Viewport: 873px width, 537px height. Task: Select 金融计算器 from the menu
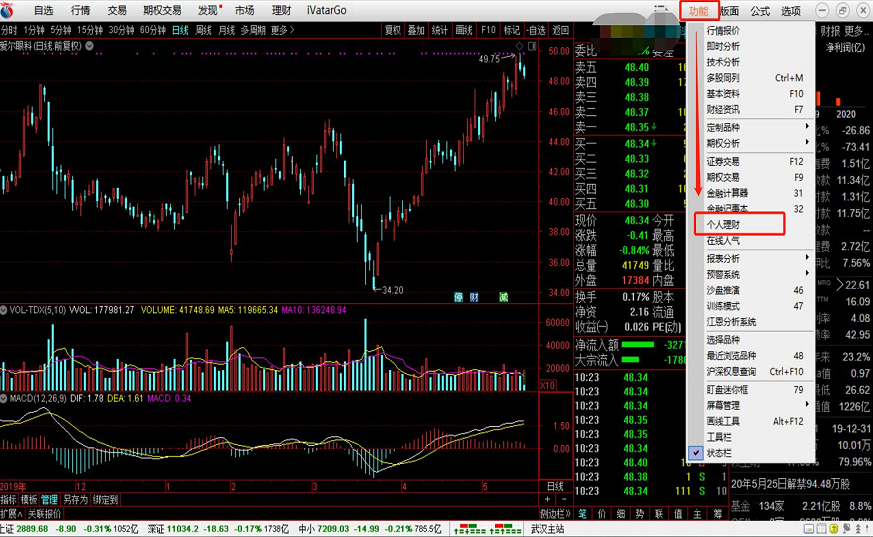point(727,193)
